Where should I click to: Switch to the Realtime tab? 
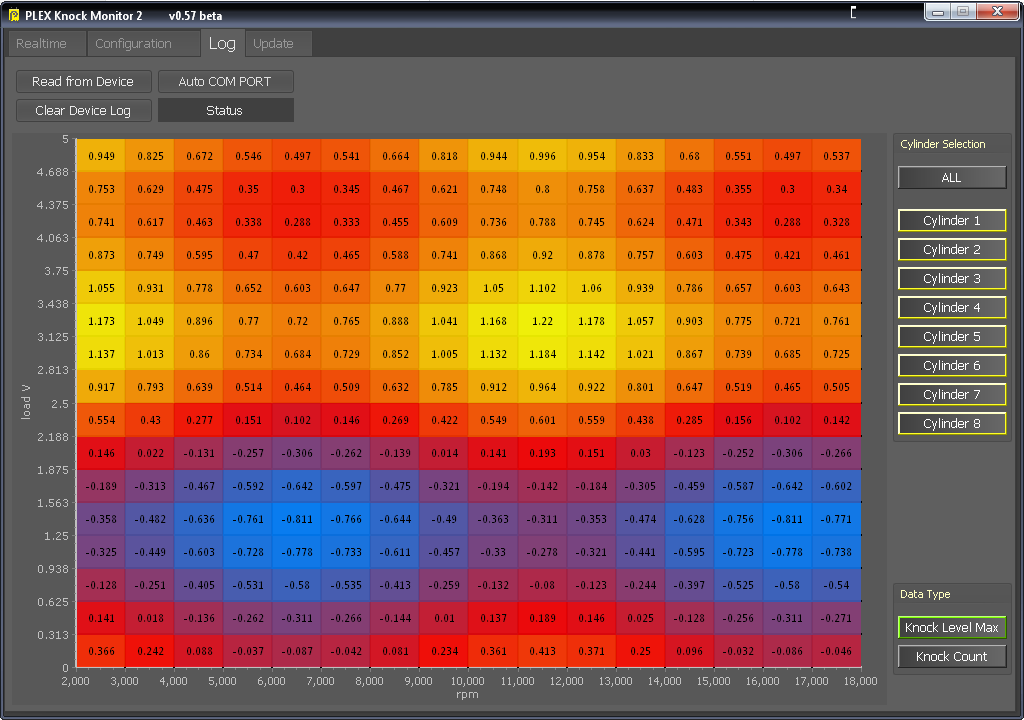pyautogui.click(x=45, y=43)
